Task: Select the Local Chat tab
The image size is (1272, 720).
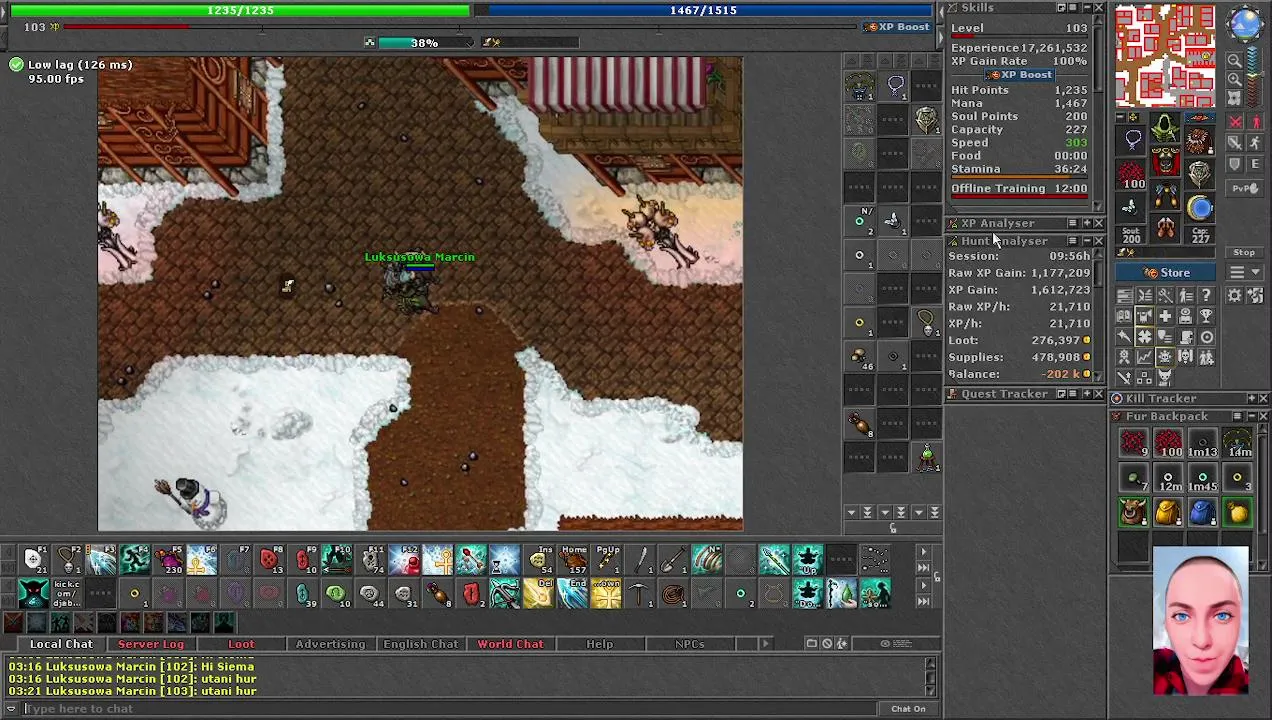Action: [x=61, y=644]
